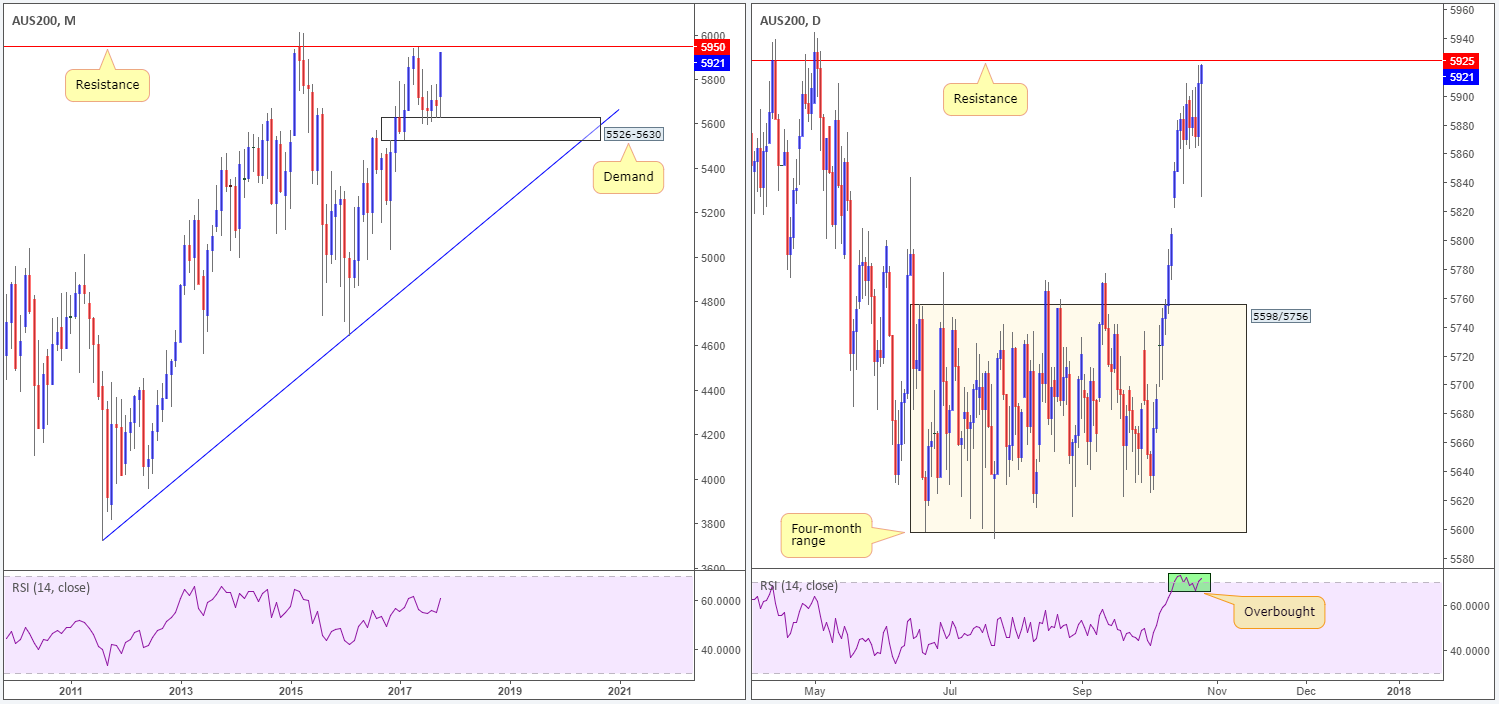This screenshot has height=704, width=1499.
Task: Select the Demand callout label
Action: point(628,177)
